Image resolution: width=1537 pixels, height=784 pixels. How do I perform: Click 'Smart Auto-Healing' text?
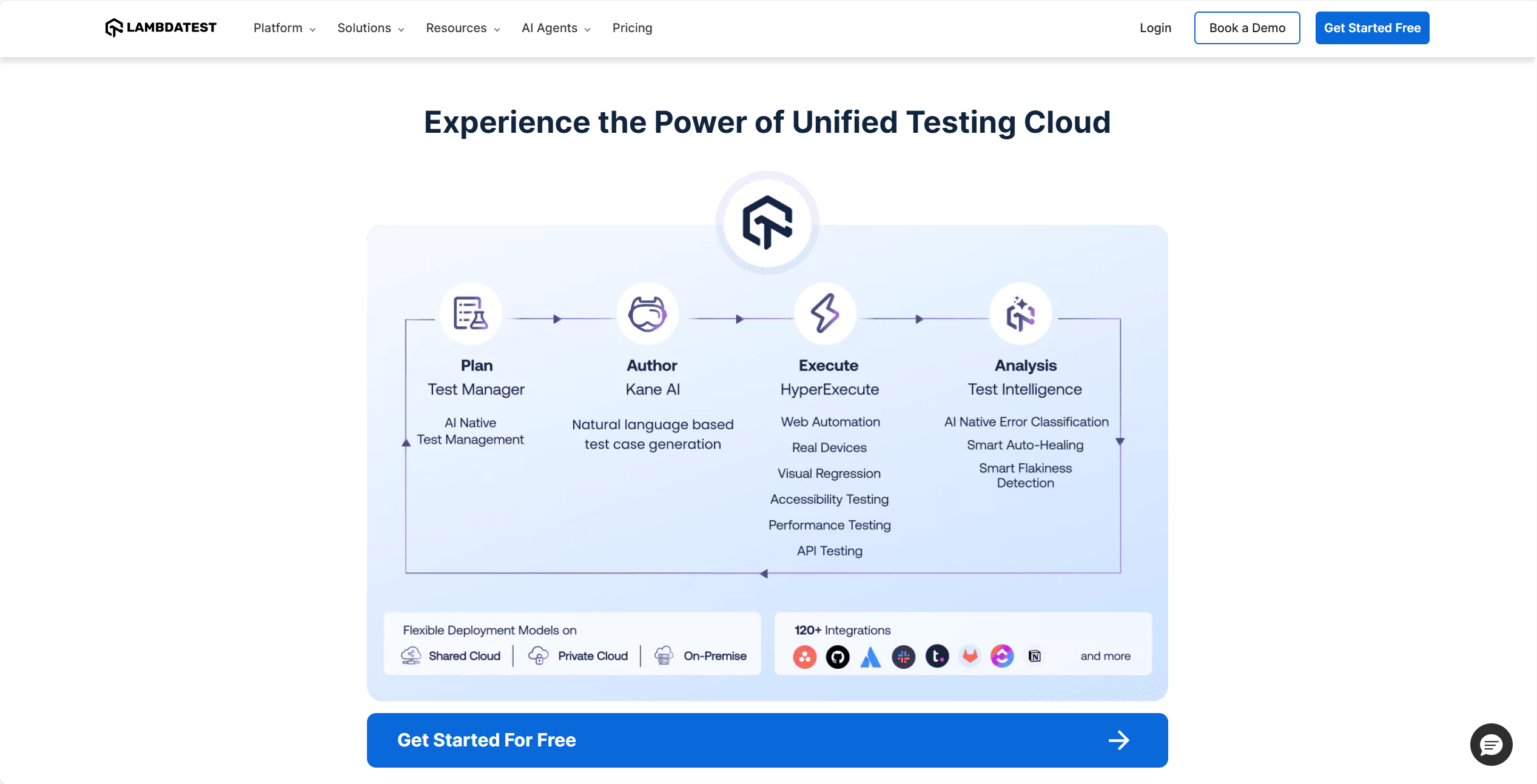click(x=1025, y=445)
